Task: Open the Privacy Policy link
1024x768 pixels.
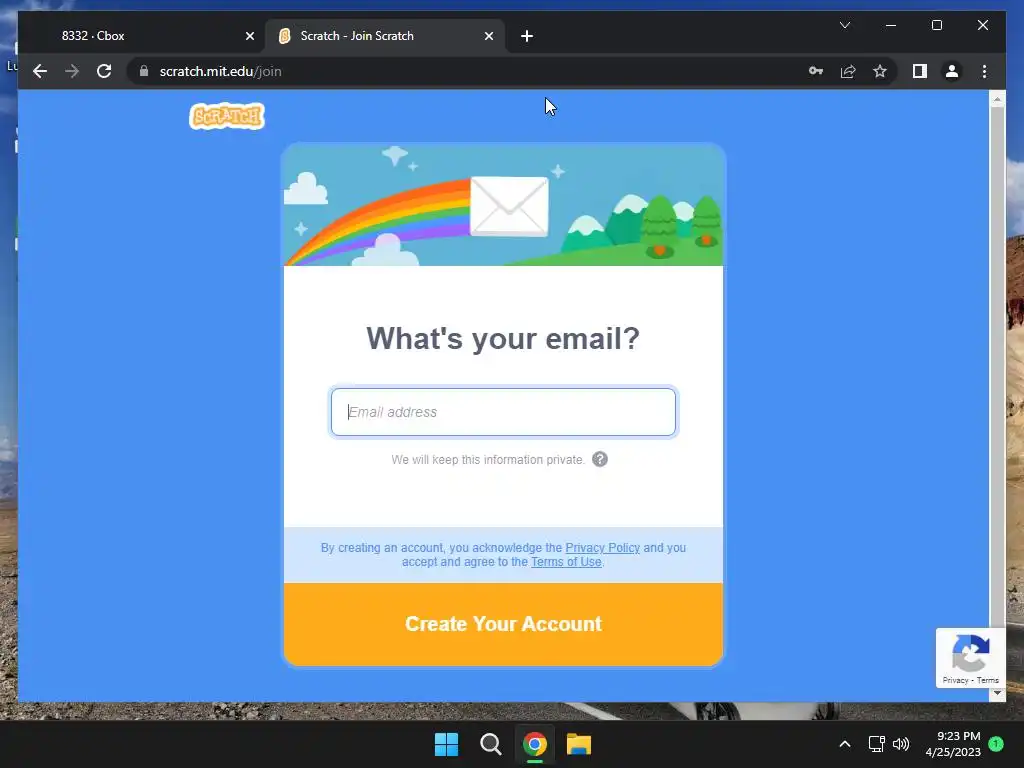Action: click(602, 547)
